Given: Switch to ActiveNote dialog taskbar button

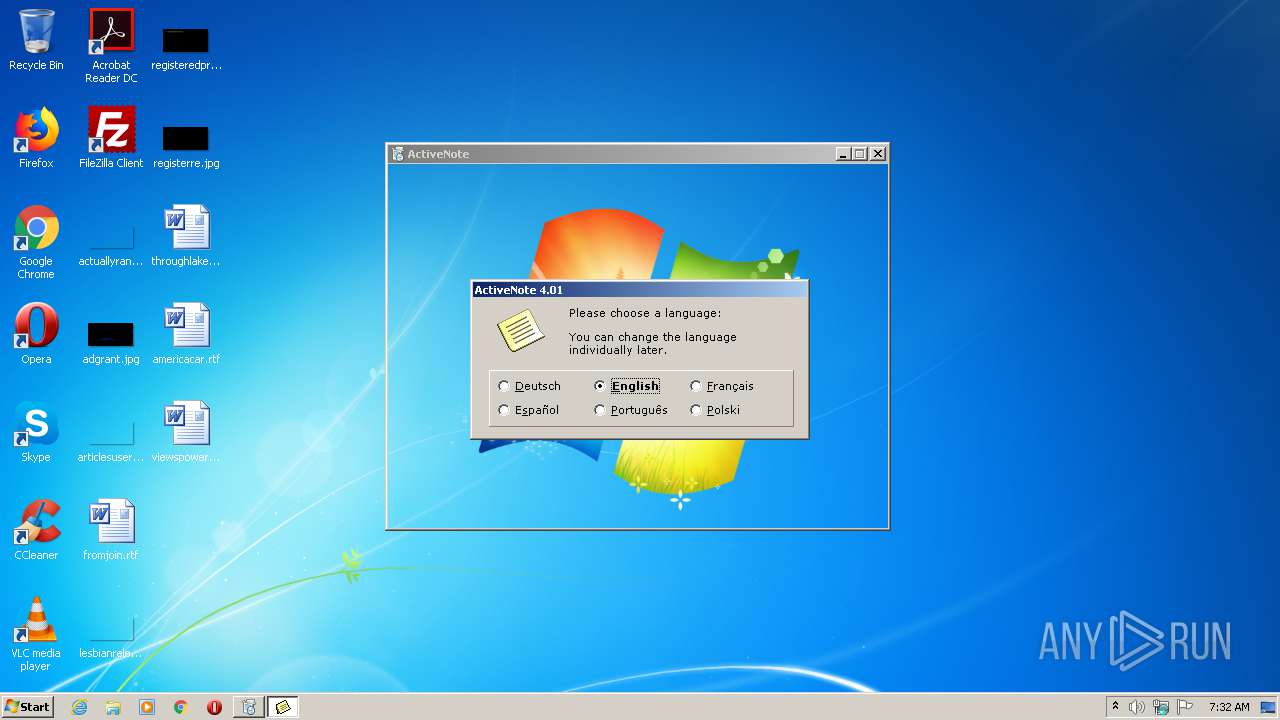Looking at the screenshot, I should click(283, 707).
